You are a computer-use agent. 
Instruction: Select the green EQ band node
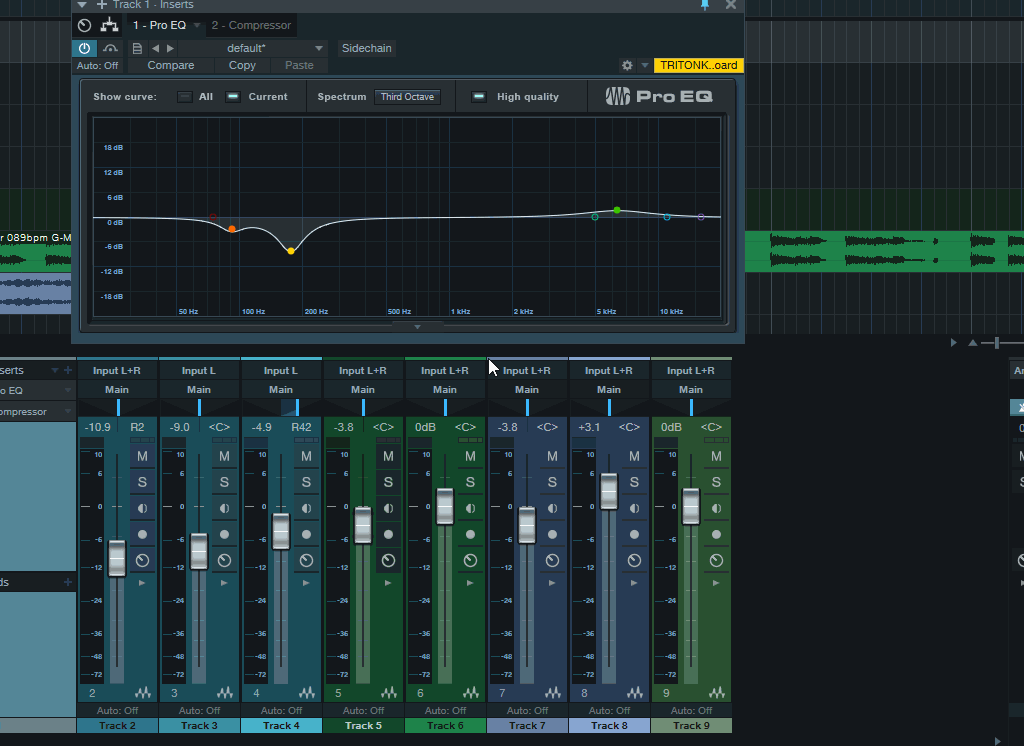coord(617,210)
